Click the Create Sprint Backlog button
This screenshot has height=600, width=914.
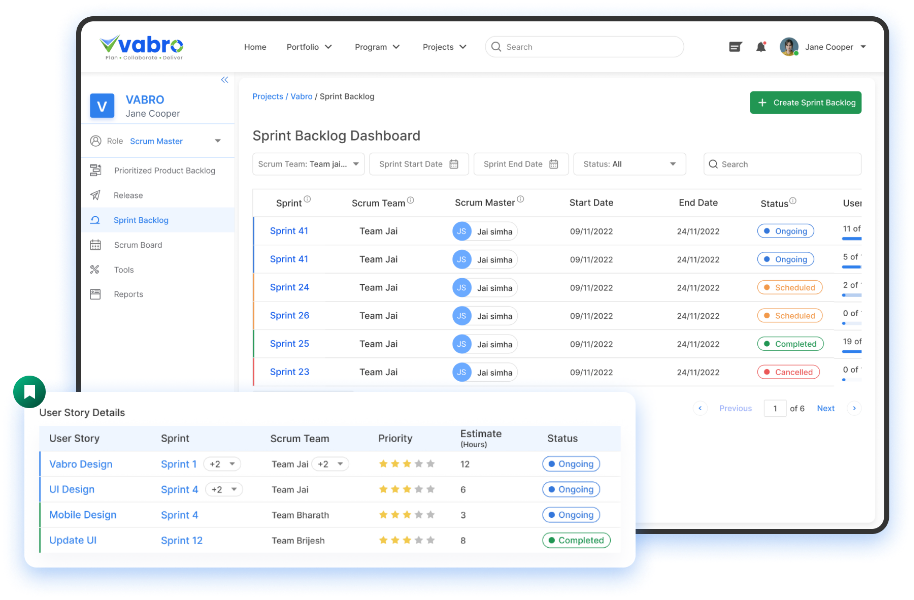tap(805, 102)
